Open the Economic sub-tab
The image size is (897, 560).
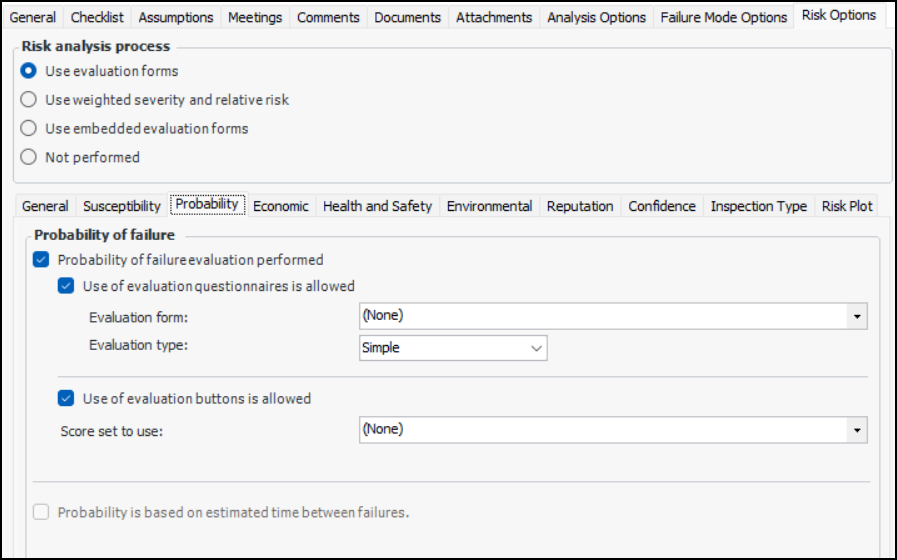coord(281,206)
